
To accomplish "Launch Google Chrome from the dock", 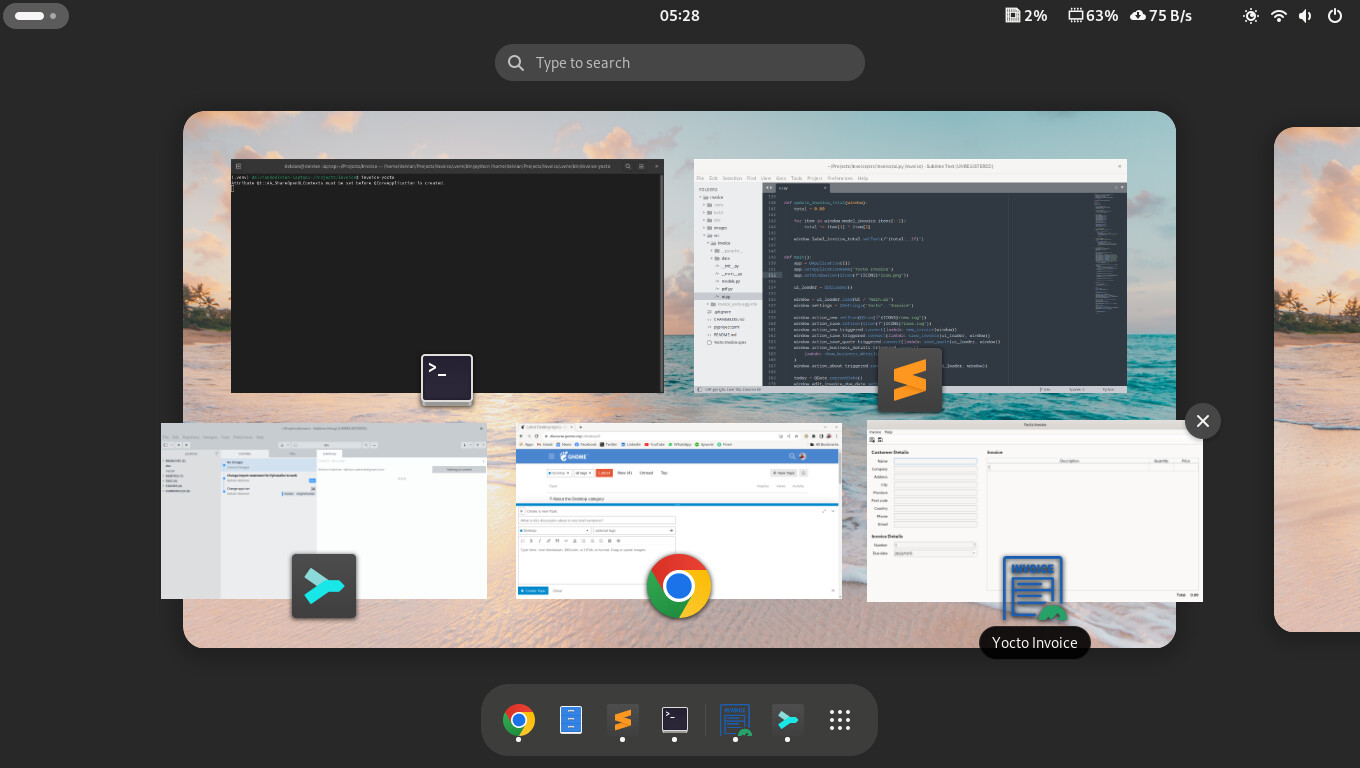I will tap(518, 720).
